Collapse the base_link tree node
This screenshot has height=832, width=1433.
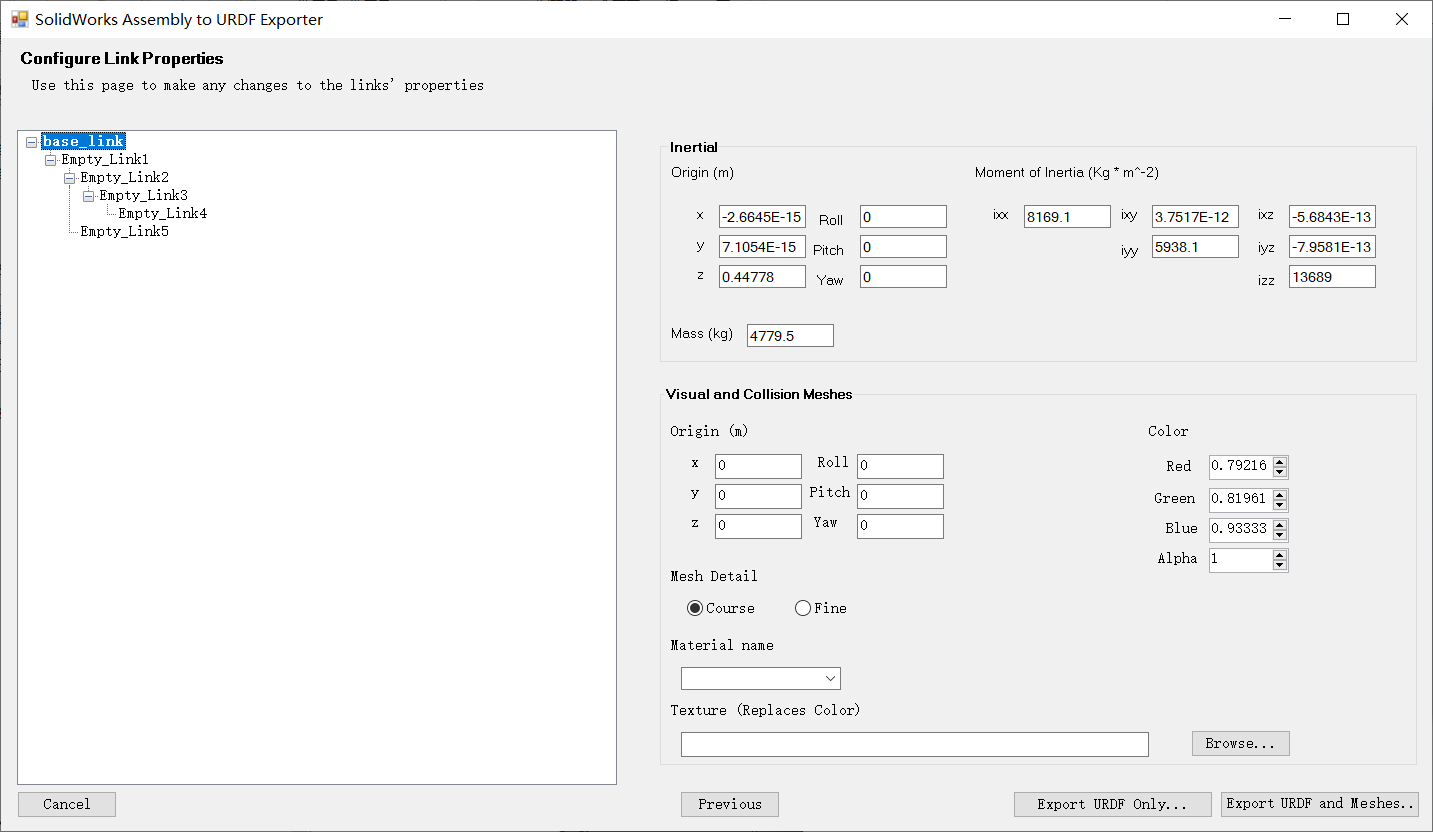pos(31,141)
